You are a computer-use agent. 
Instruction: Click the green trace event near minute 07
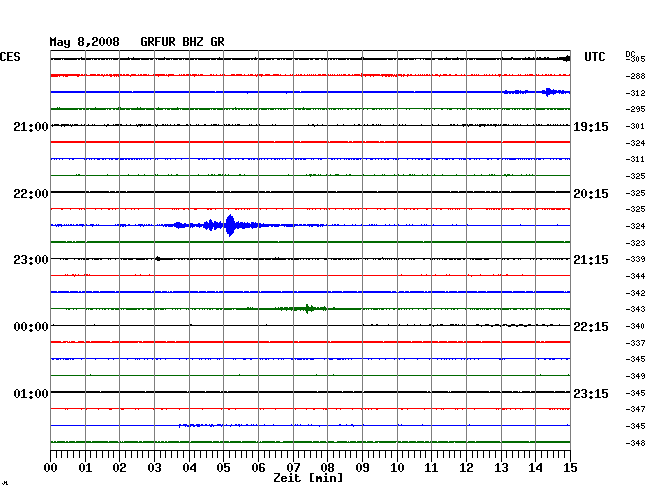point(308,309)
